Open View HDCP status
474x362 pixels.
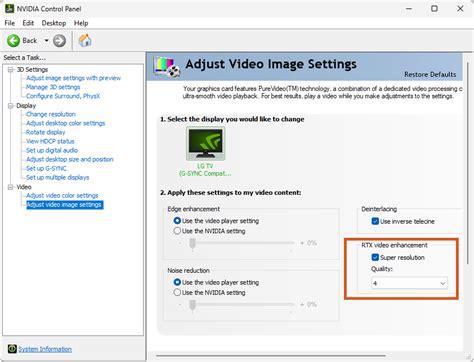tap(50, 141)
